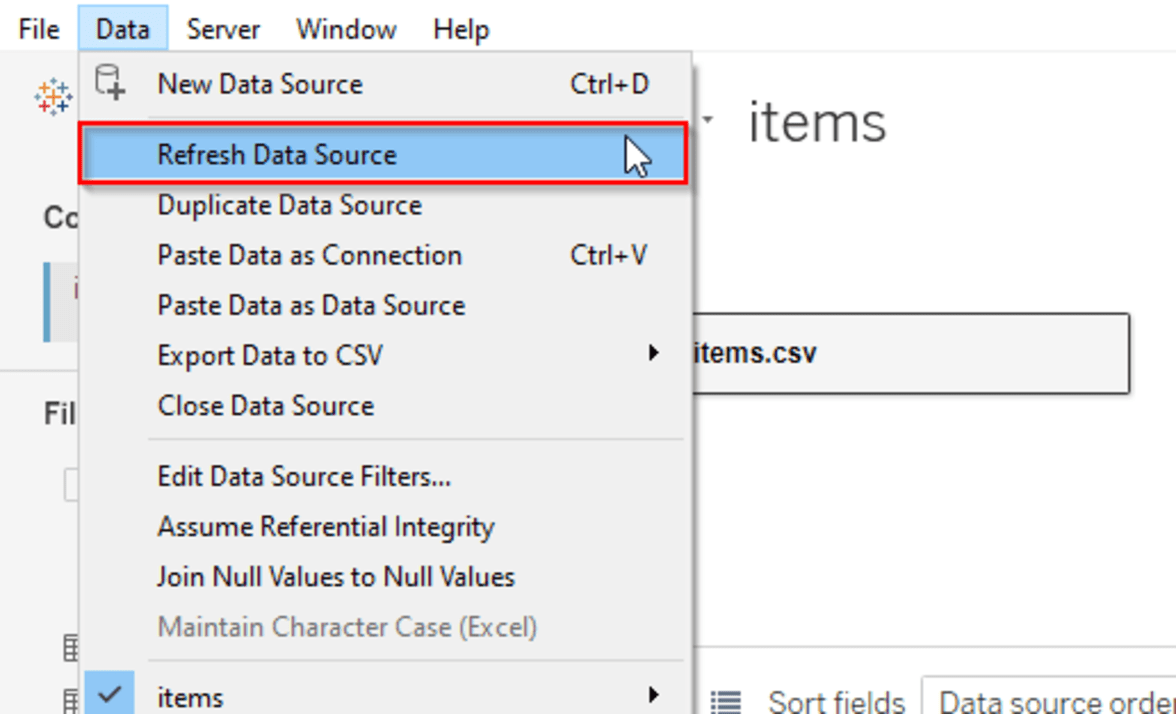The width and height of the screenshot is (1176, 714).
Task: Click the New Data Source cylinder icon
Action: 109,82
